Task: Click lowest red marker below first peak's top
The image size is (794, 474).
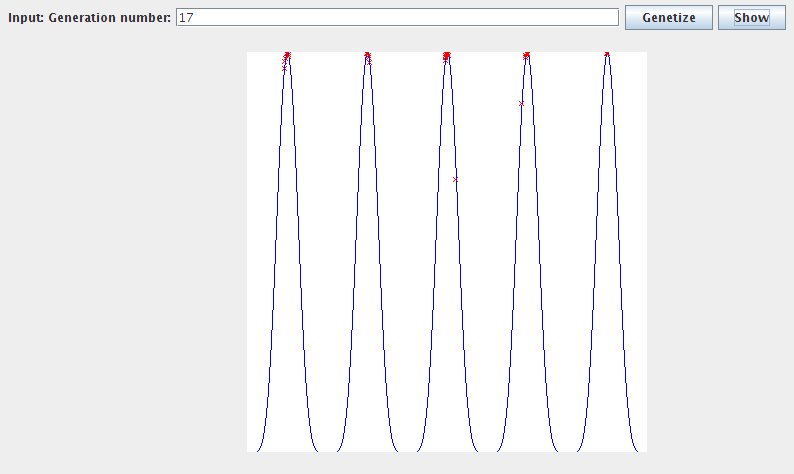Action: pyautogui.click(x=284, y=69)
